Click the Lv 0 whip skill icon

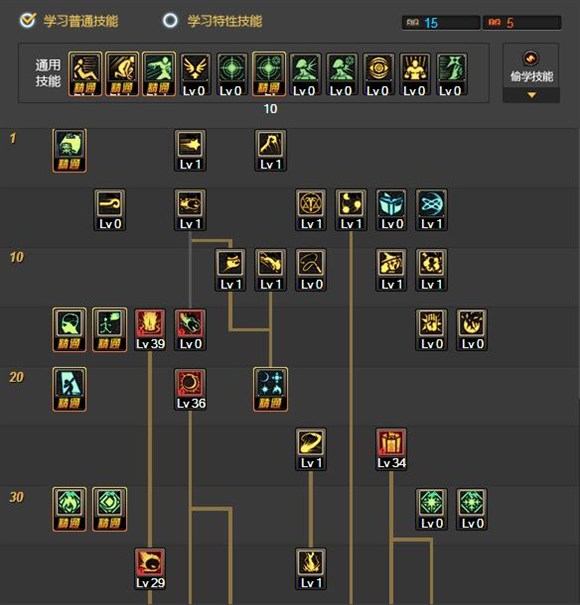click(x=311, y=270)
